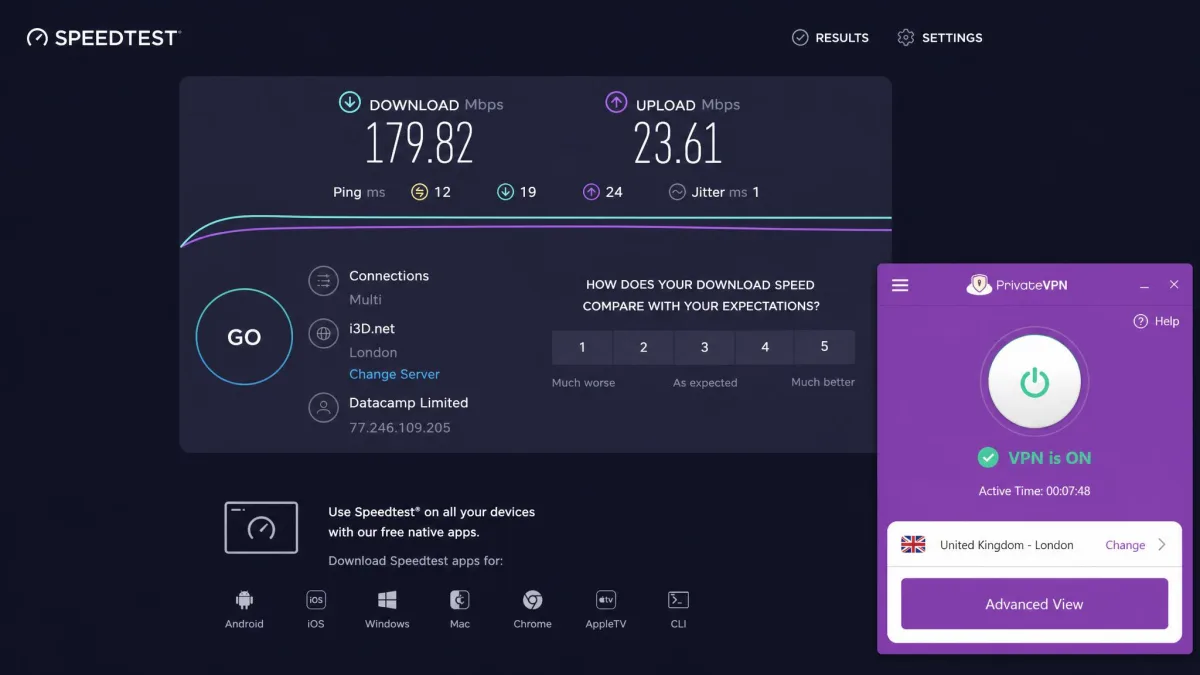Screen dimensions: 1200x675
Task: Close the PrivateVPN window
Action: click(1174, 285)
